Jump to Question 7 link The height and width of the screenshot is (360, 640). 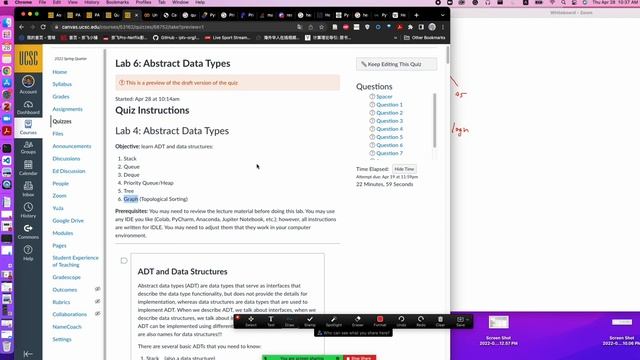point(389,153)
